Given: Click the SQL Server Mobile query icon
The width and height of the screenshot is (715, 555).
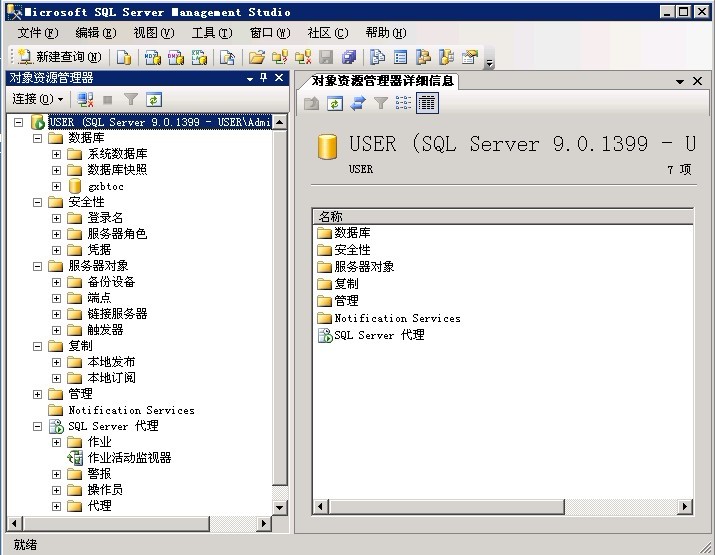Looking at the screenshot, I should coord(227,57).
